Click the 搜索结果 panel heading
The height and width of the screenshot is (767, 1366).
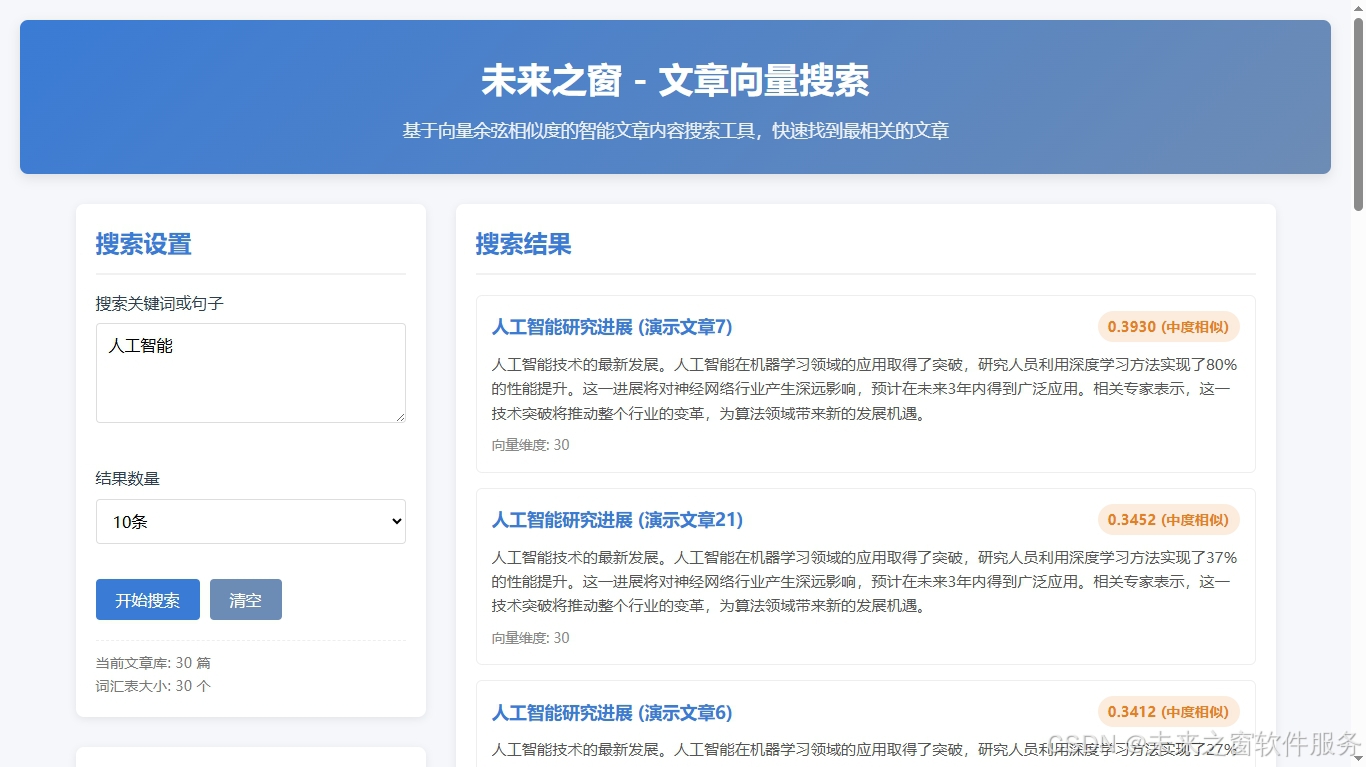[x=524, y=244]
